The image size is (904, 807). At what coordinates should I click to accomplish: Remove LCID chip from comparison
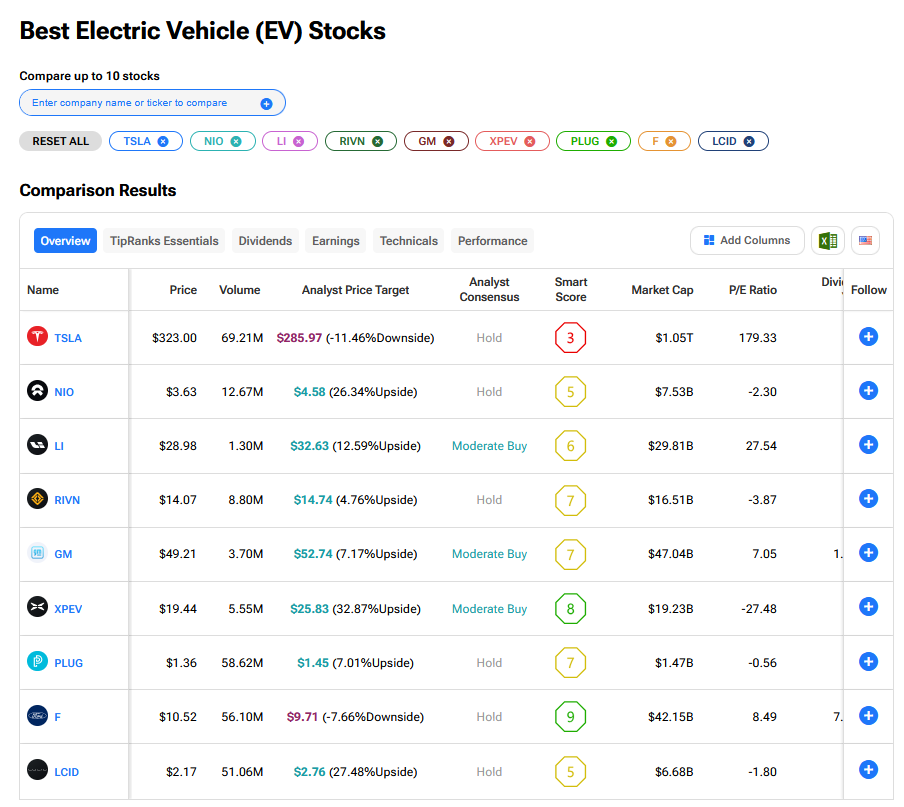click(x=749, y=142)
